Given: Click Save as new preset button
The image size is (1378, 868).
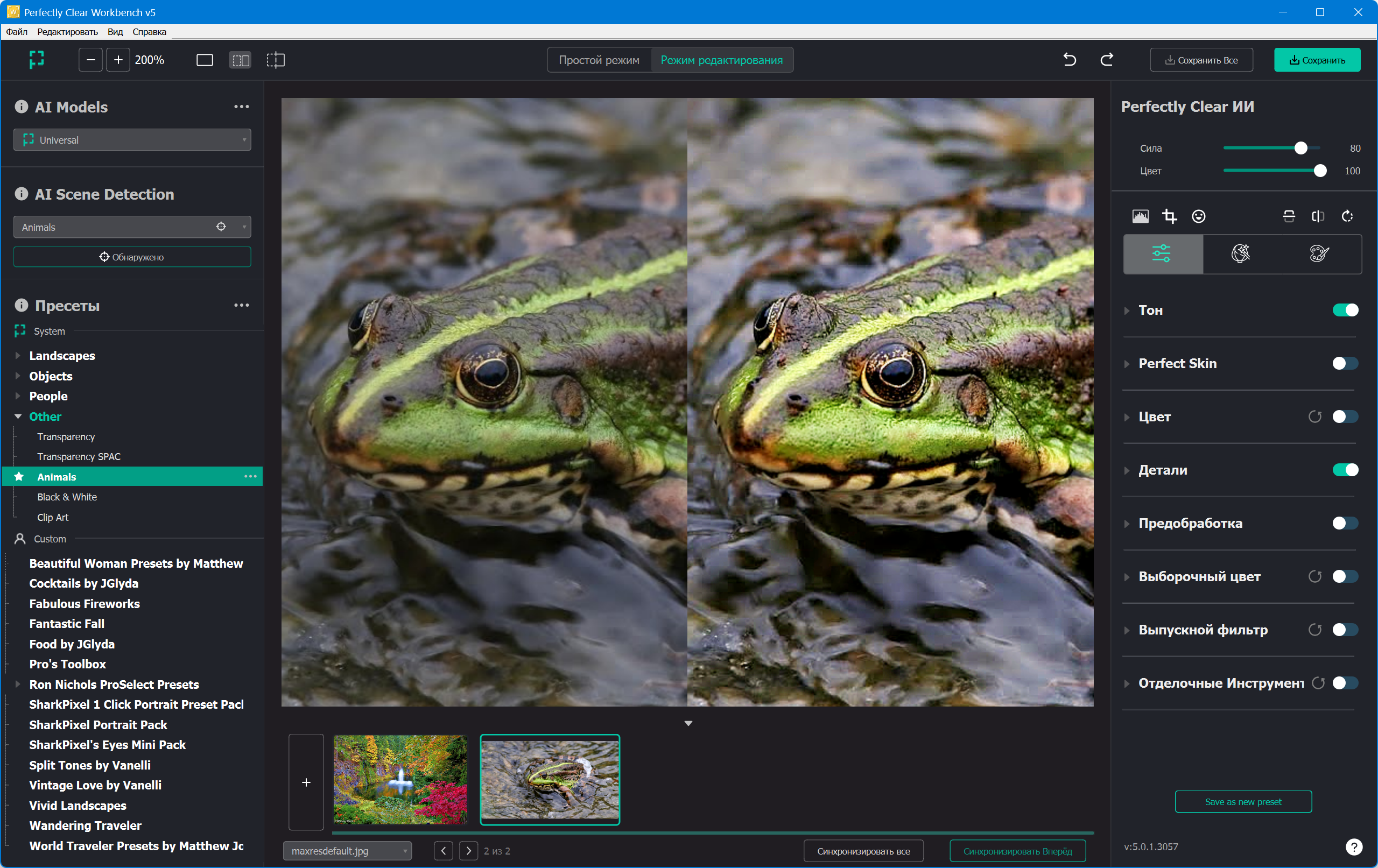Looking at the screenshot, I should point(1242,802).
